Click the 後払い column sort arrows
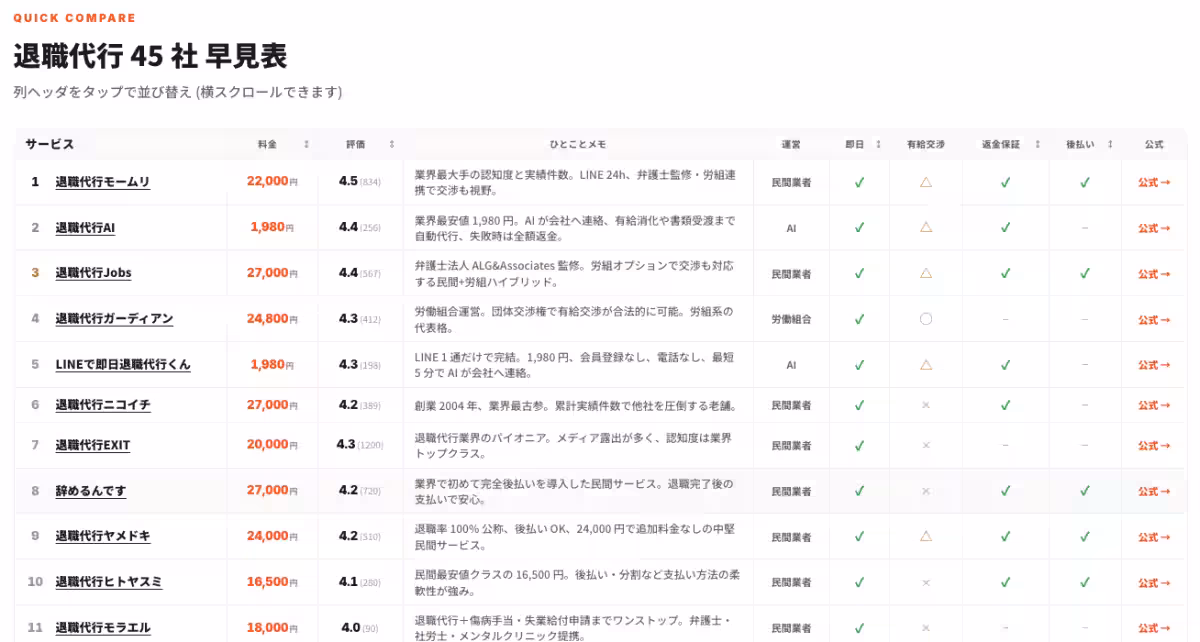This screenshot has width=1200, height=642. pyautogui.click(x=1110, y=144)
